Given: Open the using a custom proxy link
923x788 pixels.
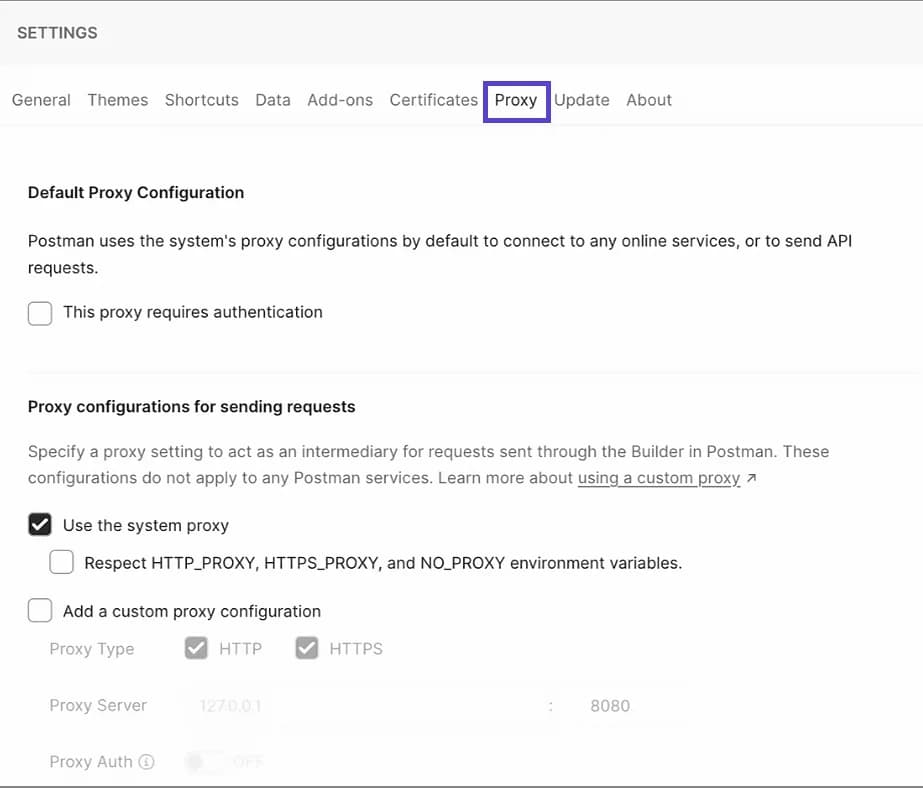Looking at the screenshot, I should pyautogui.click(x=659, y=478).
